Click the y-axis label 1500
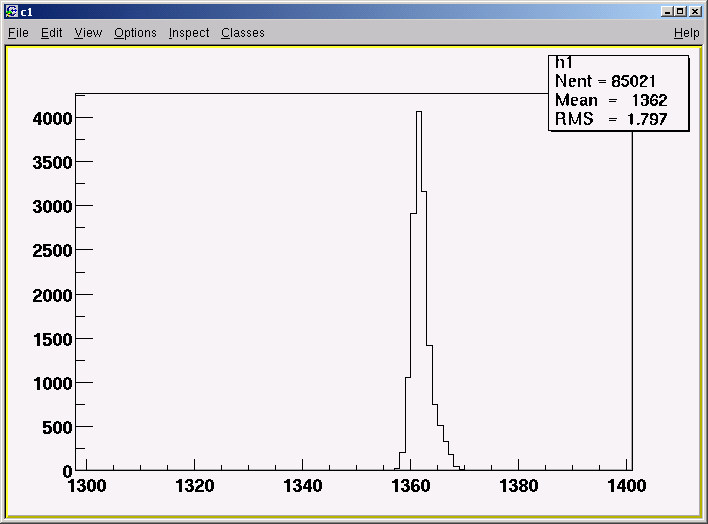The image size is (708, 524). 52,339
